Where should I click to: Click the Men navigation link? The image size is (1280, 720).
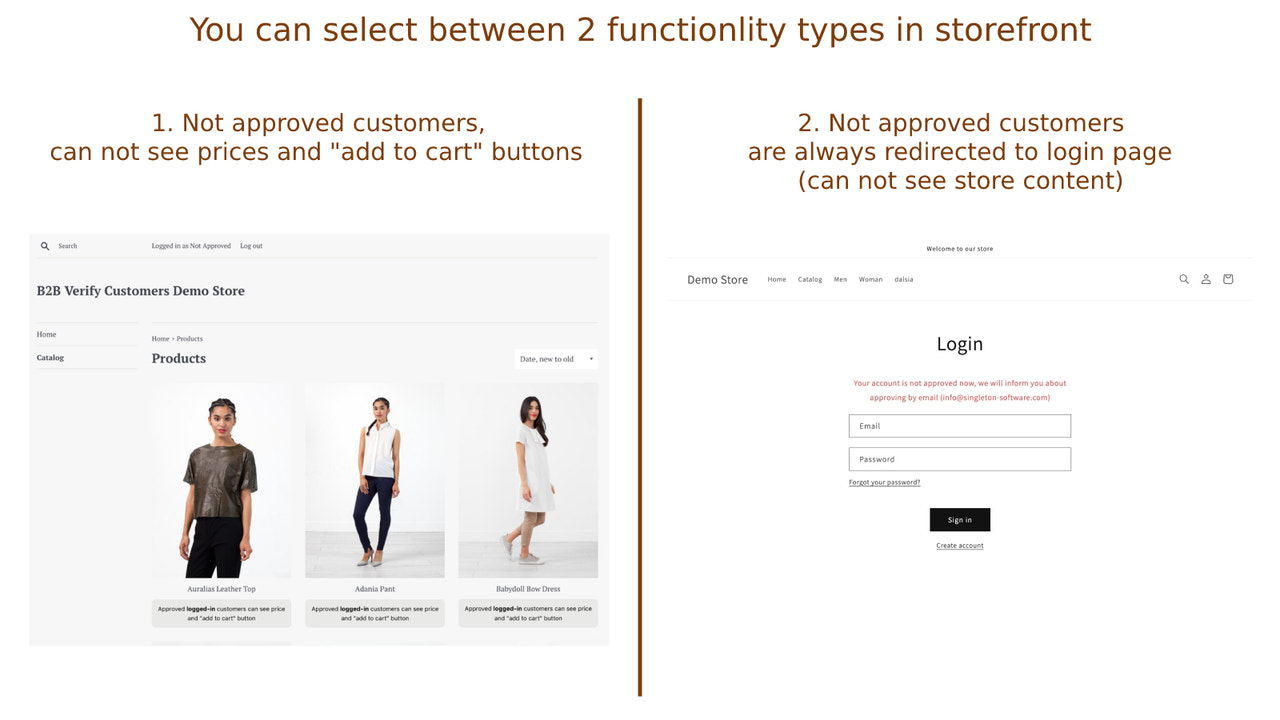click(840, 279)
